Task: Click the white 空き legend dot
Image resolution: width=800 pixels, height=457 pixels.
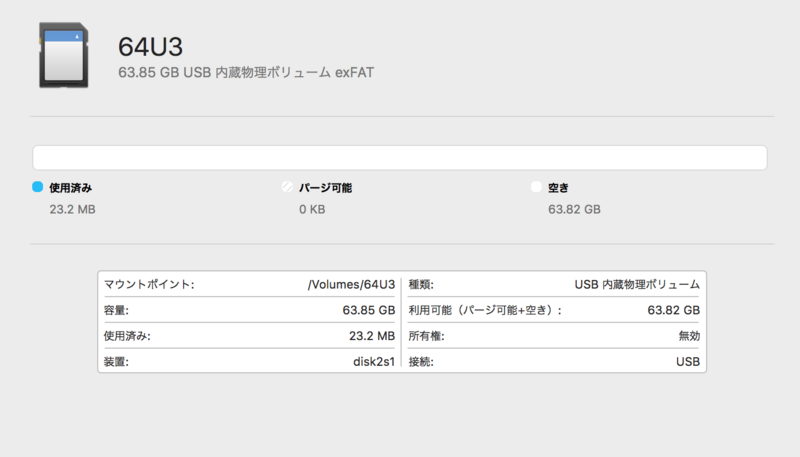Action: click(x=536, y=187)
